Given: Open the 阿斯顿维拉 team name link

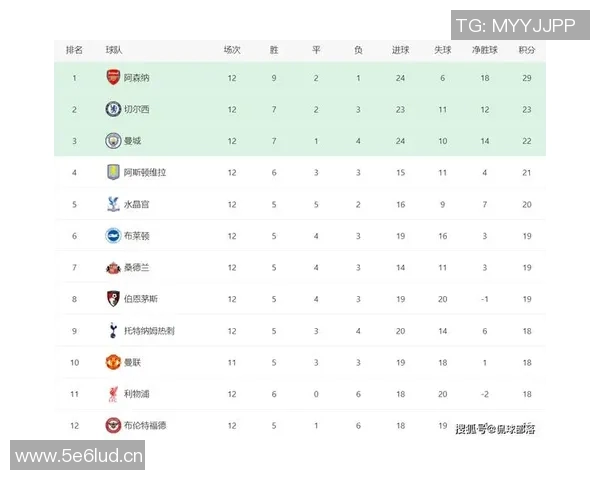Looking at the screenshot, I should pos(146,173).
